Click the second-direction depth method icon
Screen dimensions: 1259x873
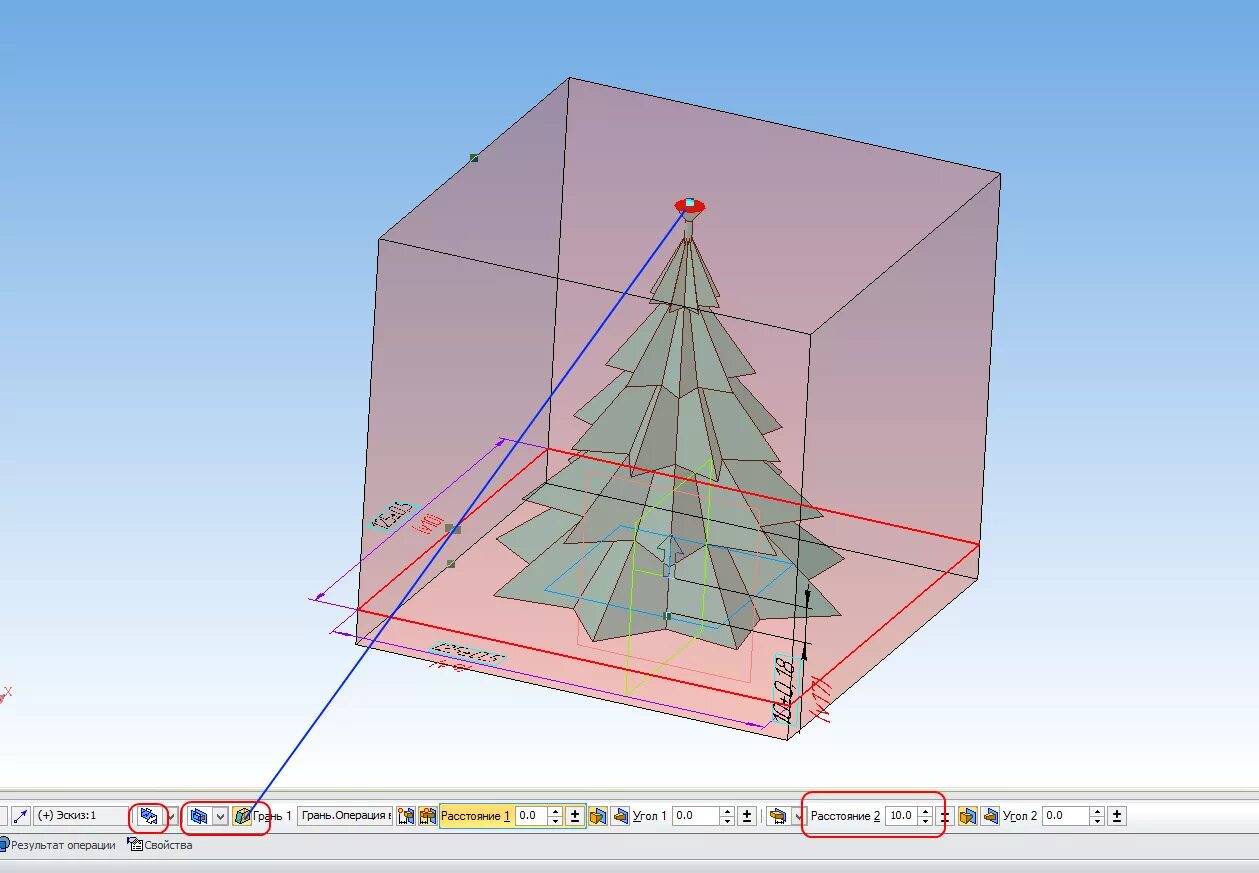pyautogui.click(x=777, y=816)
